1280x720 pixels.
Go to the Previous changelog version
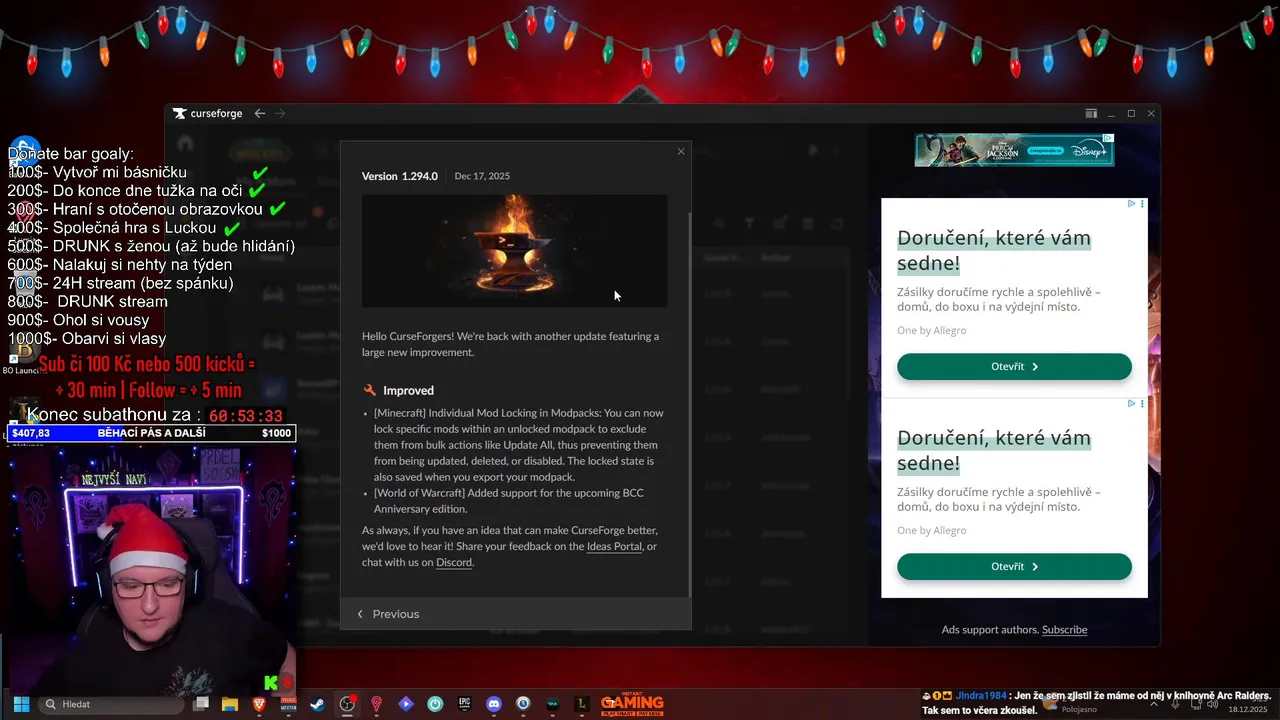click(x=388, y=614)
